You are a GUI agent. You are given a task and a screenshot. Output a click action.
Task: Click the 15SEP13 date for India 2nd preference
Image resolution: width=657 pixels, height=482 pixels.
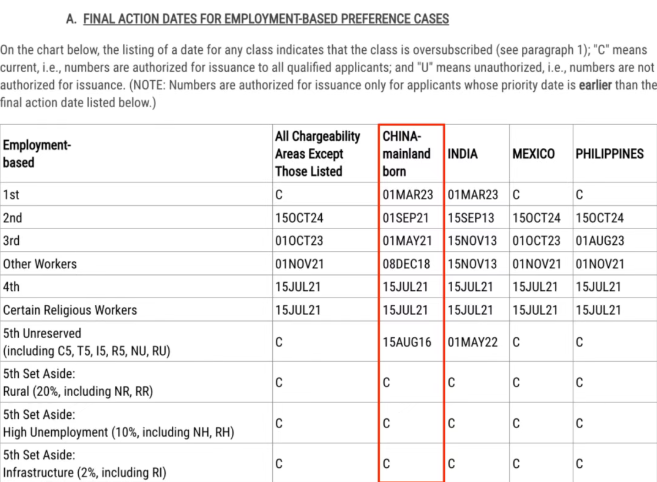pyautogui.click(x=472, y=217)
